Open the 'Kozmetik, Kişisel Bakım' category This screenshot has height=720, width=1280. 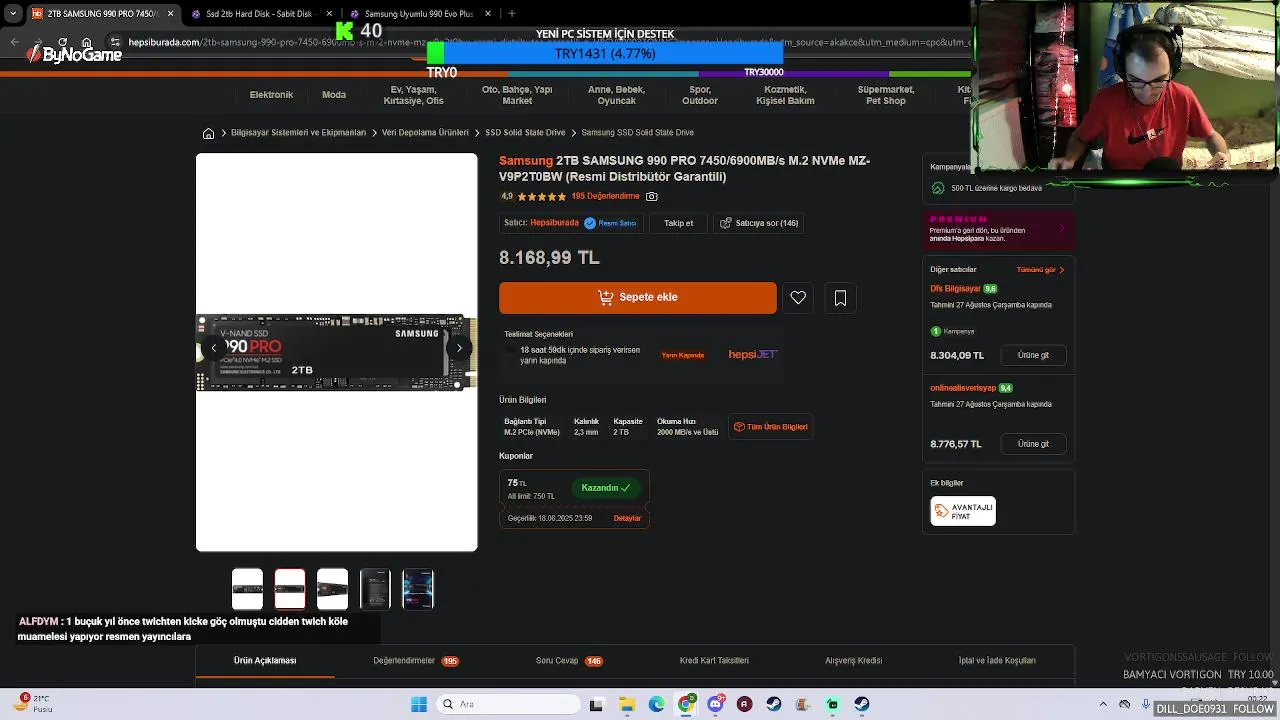point(785,95)
